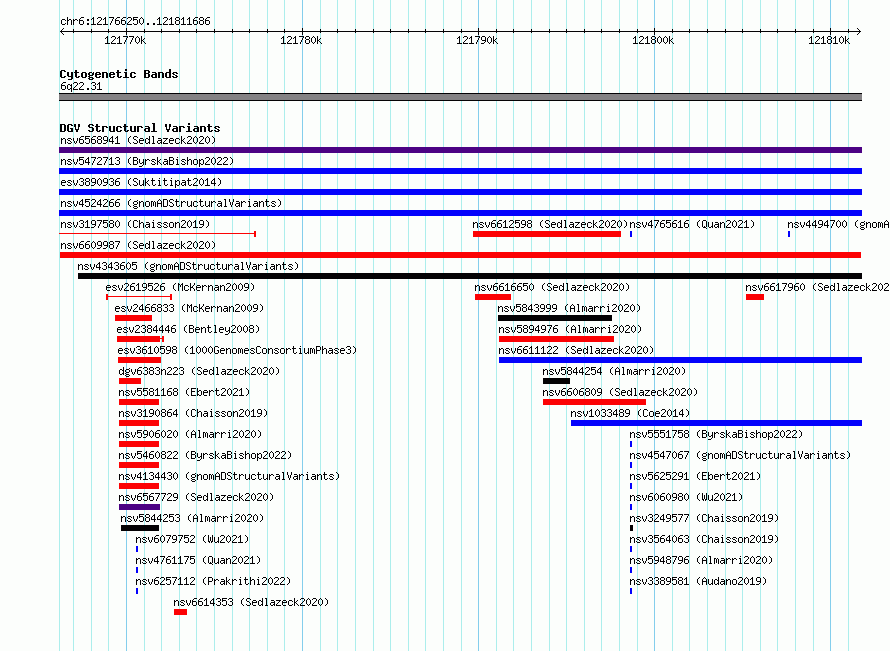Open esv2384446 (Bentley2008) variant
890x651 pixels.
point(188,329)
